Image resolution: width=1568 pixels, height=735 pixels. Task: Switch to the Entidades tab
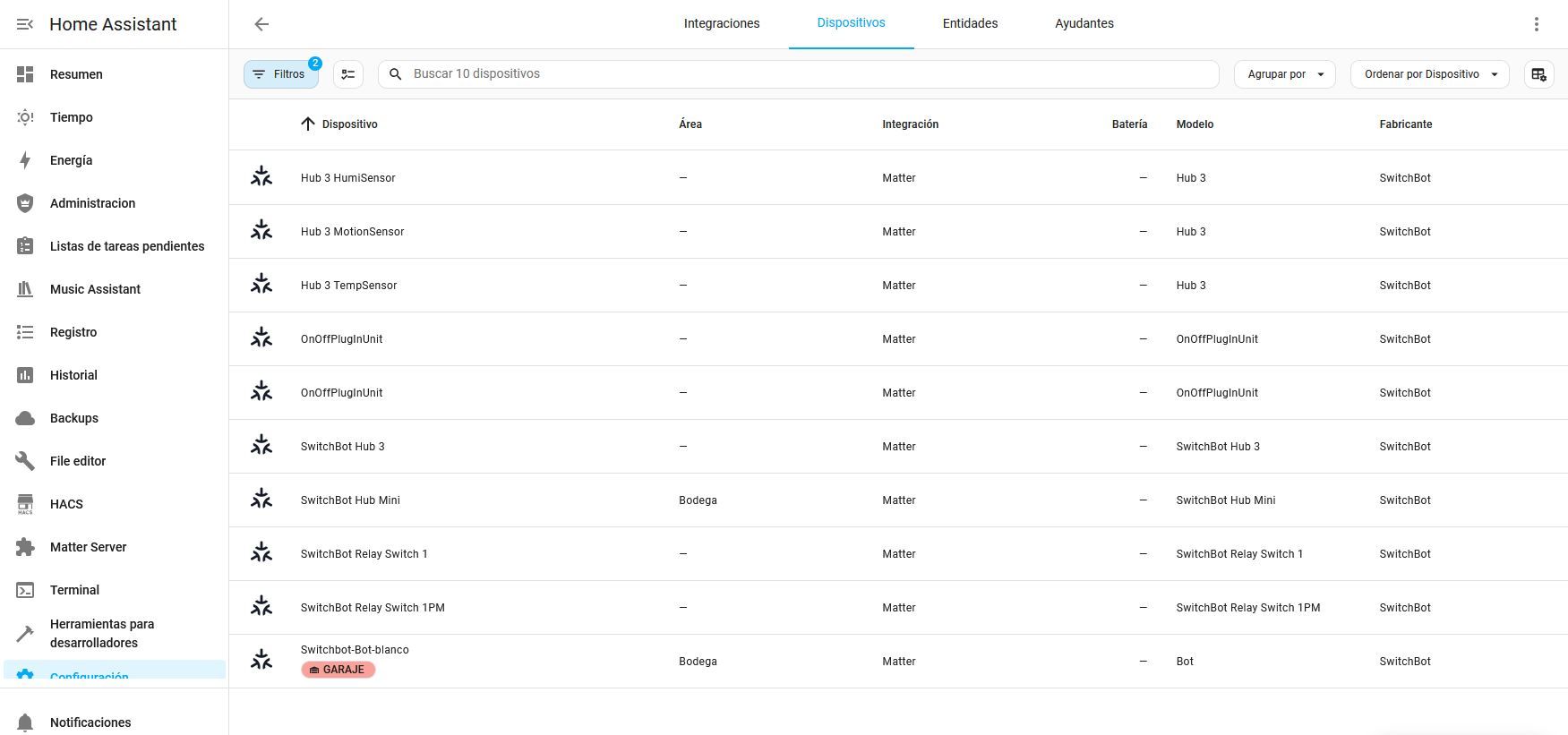(970, 24)
